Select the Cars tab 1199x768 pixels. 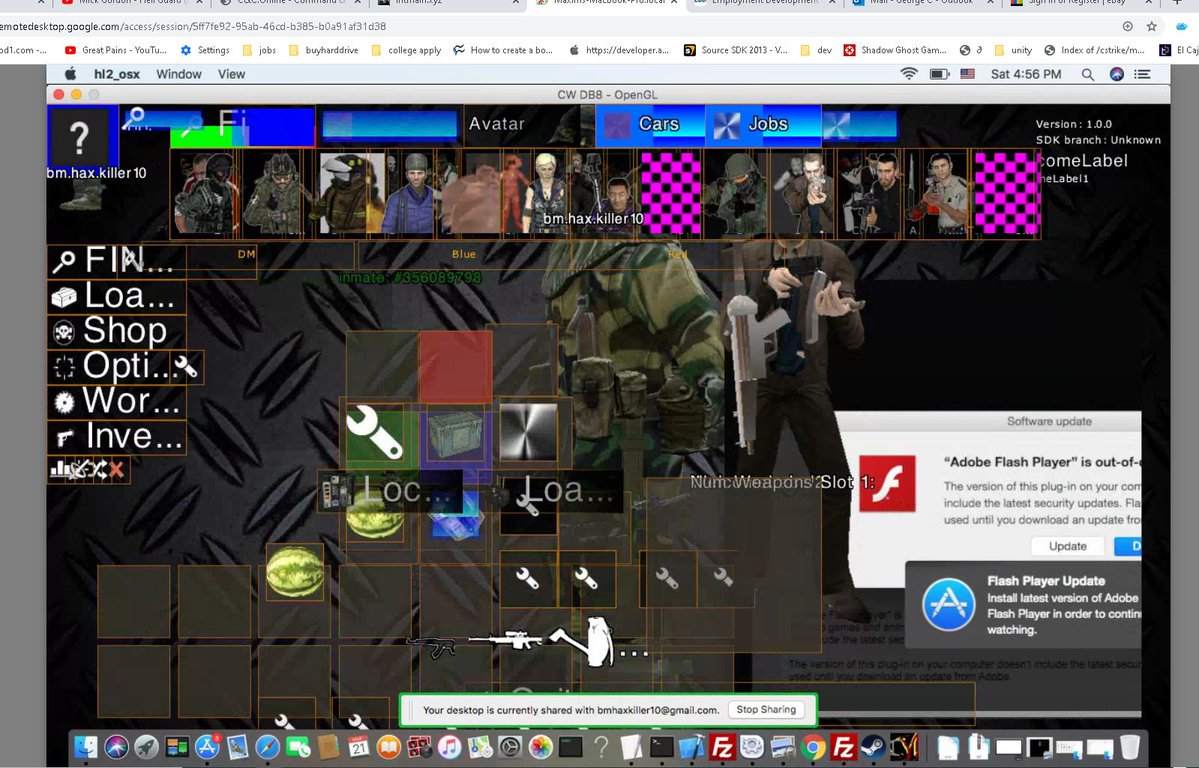point(650,125)
